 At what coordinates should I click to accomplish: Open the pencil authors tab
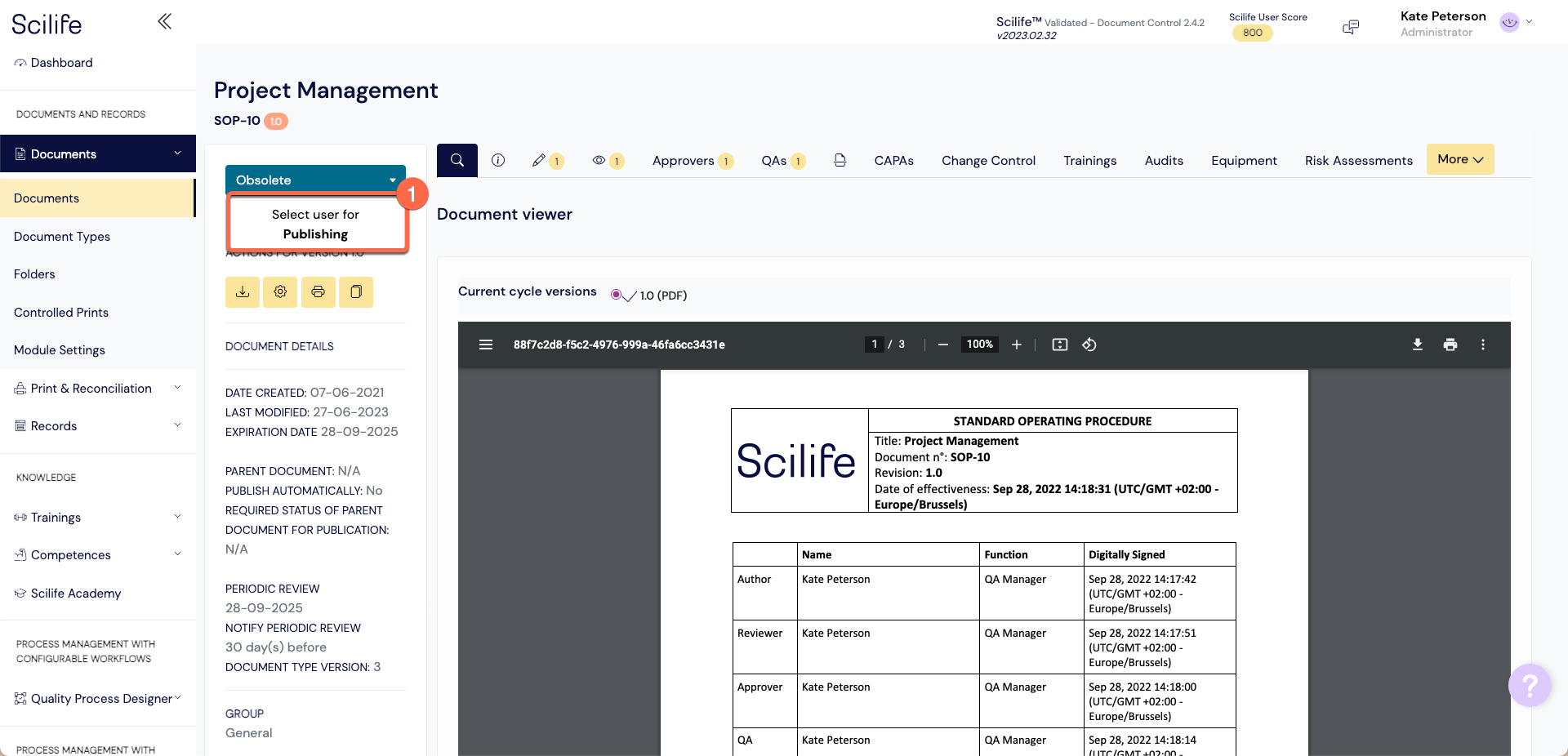point(547,161)
